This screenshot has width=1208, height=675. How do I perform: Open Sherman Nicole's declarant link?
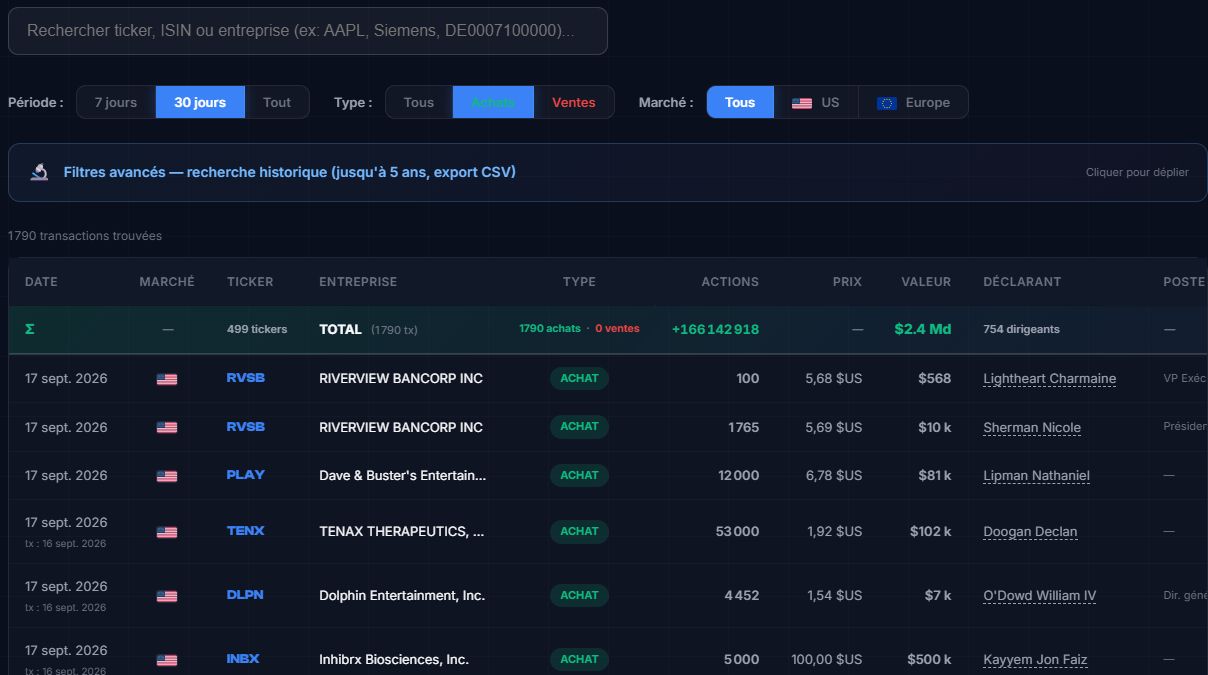click(x=1032, y=428)
